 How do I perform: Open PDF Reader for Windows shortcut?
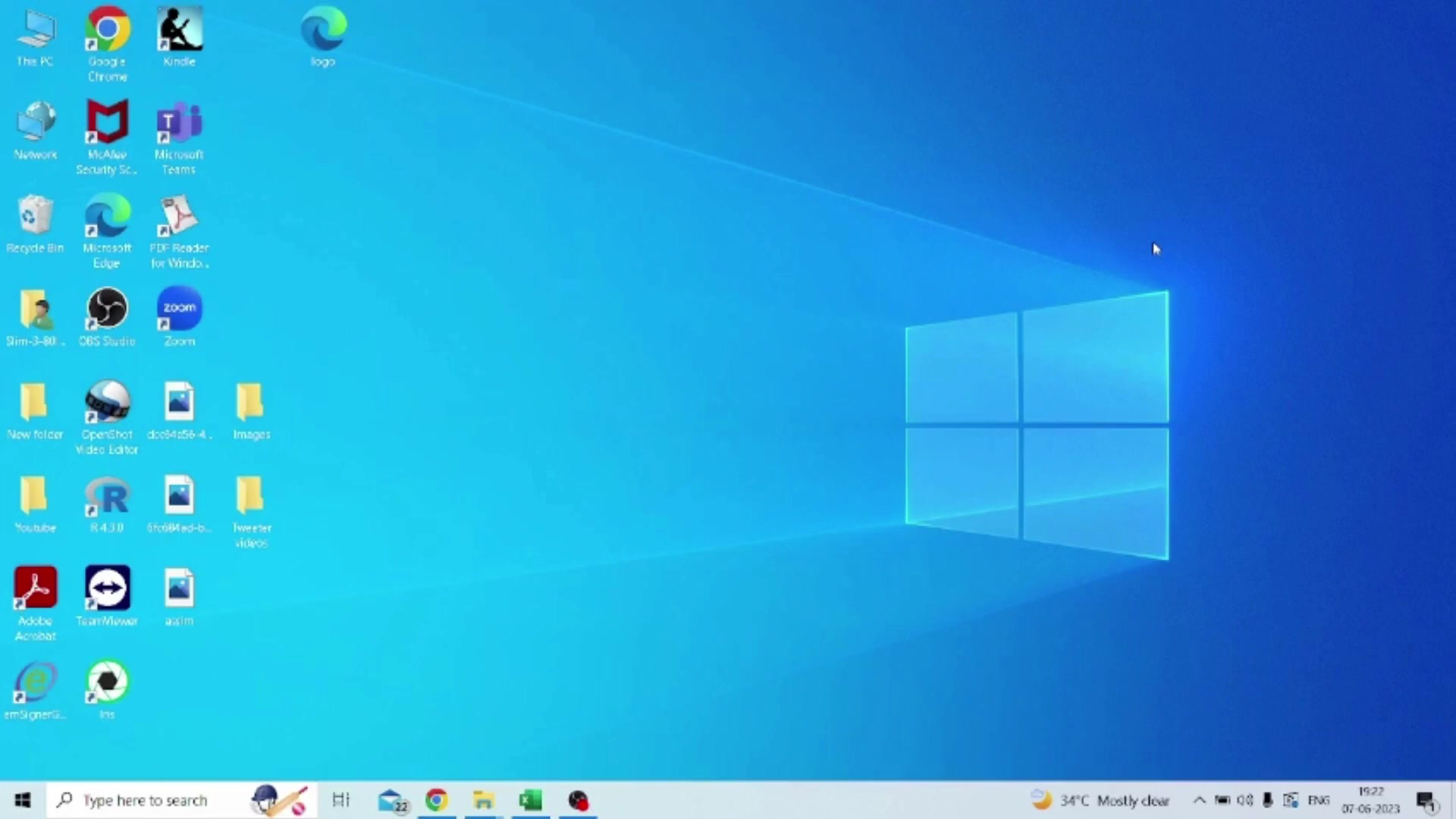click(179, 231)
